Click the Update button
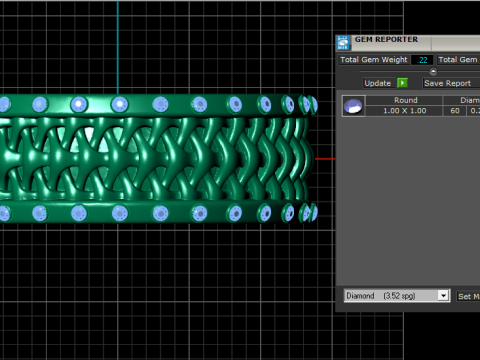480x360 pixels. point(377,83)
